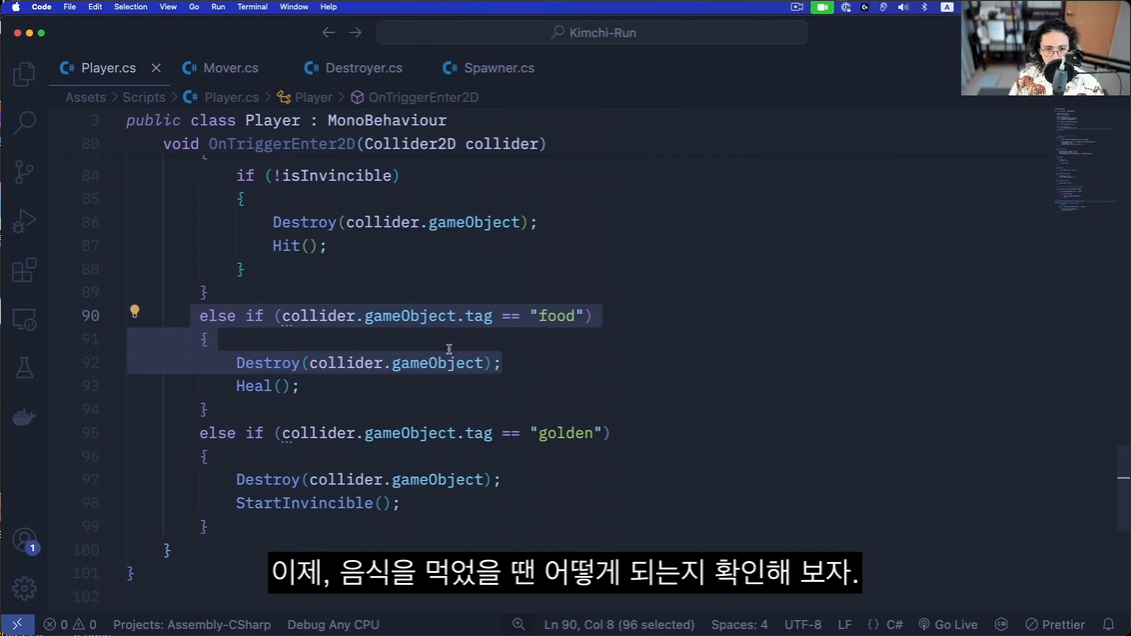The image size is (1131, 636).
Task: Click the Kimchi-Run command center search box
Action: click(x=592, y=32)
